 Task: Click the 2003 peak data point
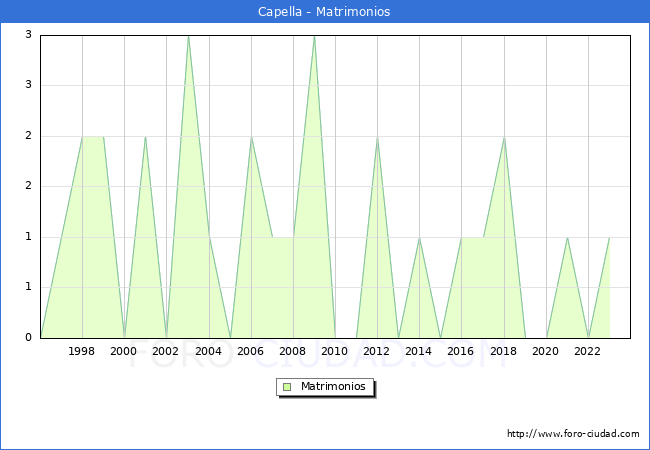[189, 36]
